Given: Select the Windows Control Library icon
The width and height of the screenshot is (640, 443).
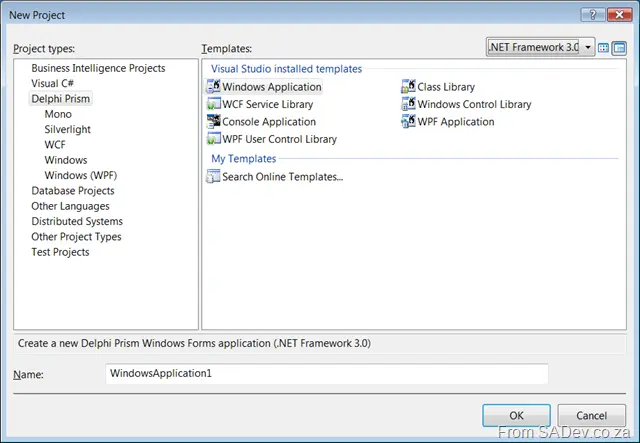Looking at the screenshot, I should pos(408,104).
